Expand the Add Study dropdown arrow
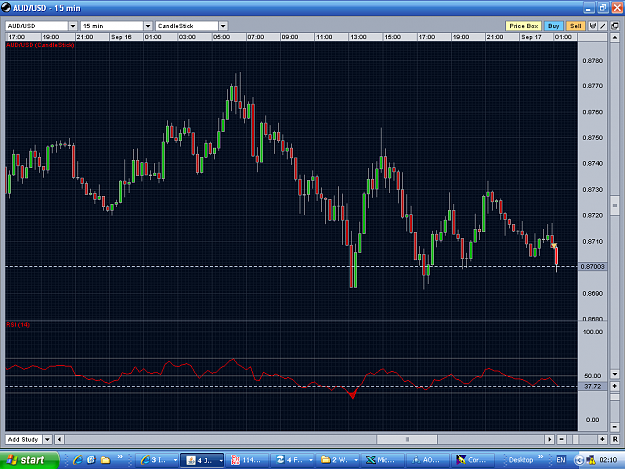Screen dimensions: 625x469 click(x=47, y=440)
